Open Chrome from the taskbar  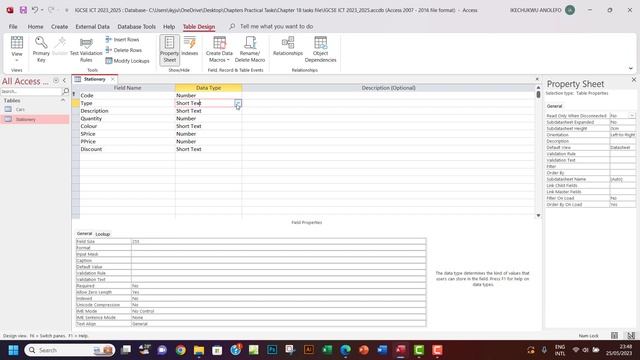click(x=180, y=350)
